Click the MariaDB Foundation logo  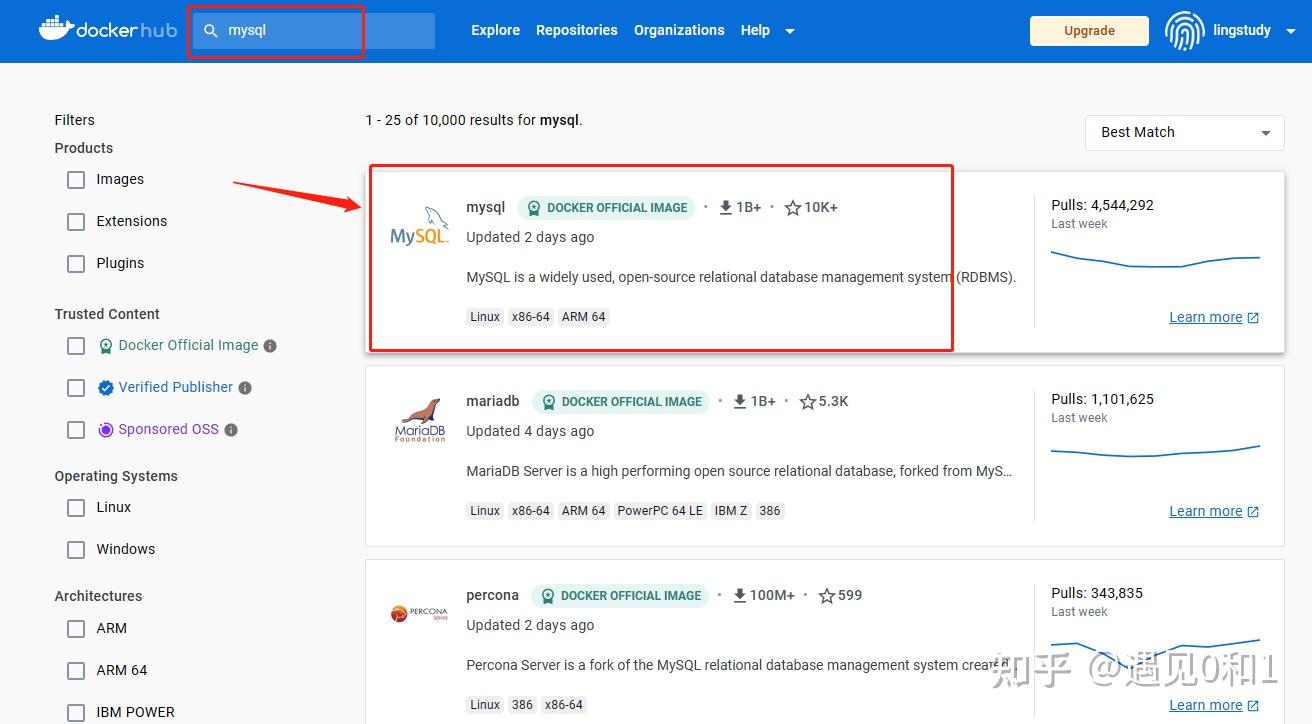(419, 416)
